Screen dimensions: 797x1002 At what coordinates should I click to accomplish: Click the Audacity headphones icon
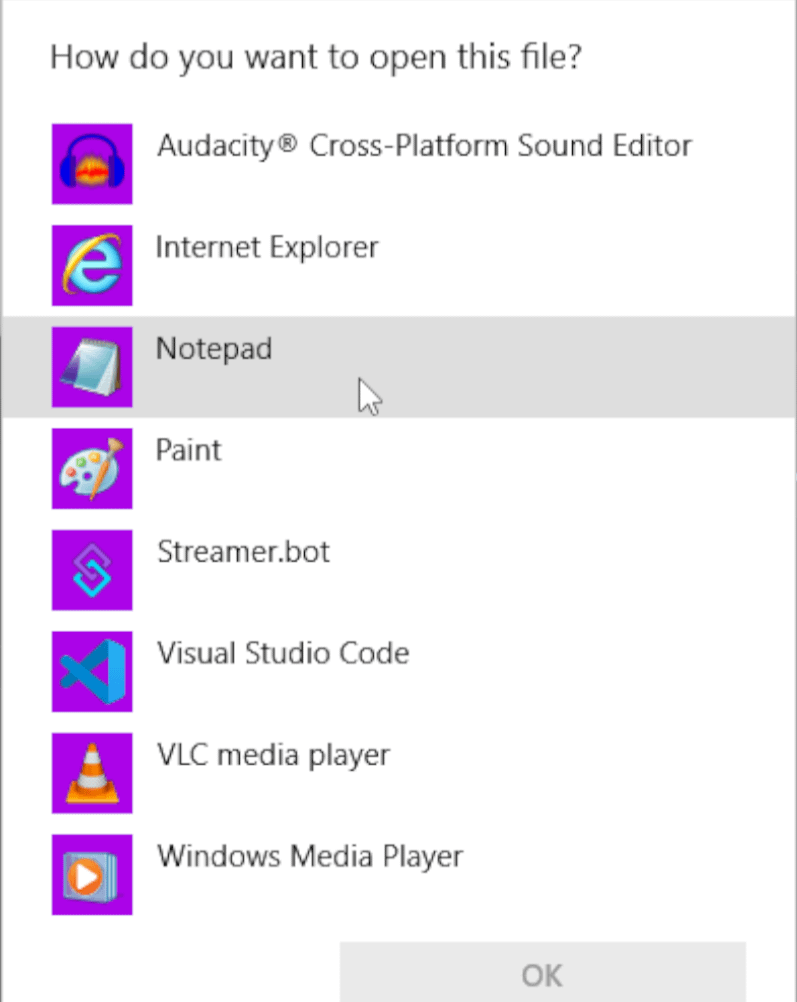coord(92,164)
